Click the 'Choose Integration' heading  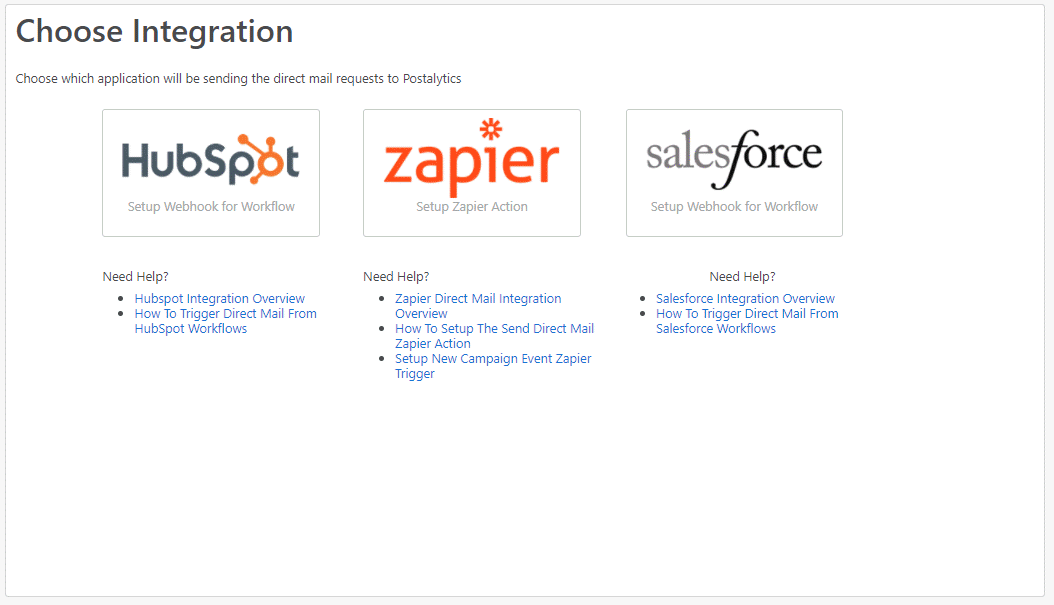[154, 32]
